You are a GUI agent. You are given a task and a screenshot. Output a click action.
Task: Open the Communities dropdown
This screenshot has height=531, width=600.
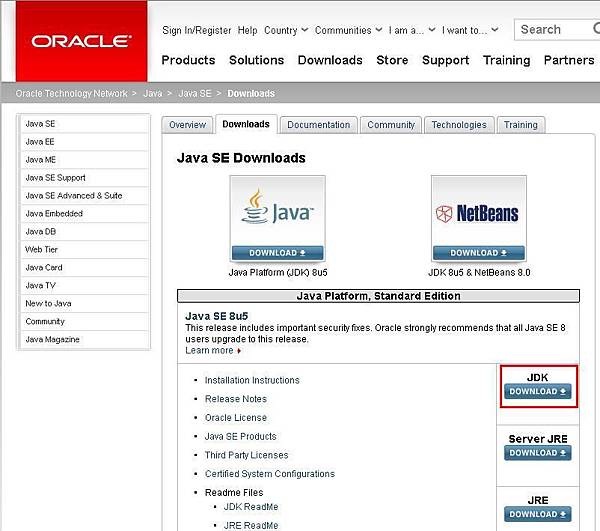tap(348, 30)
